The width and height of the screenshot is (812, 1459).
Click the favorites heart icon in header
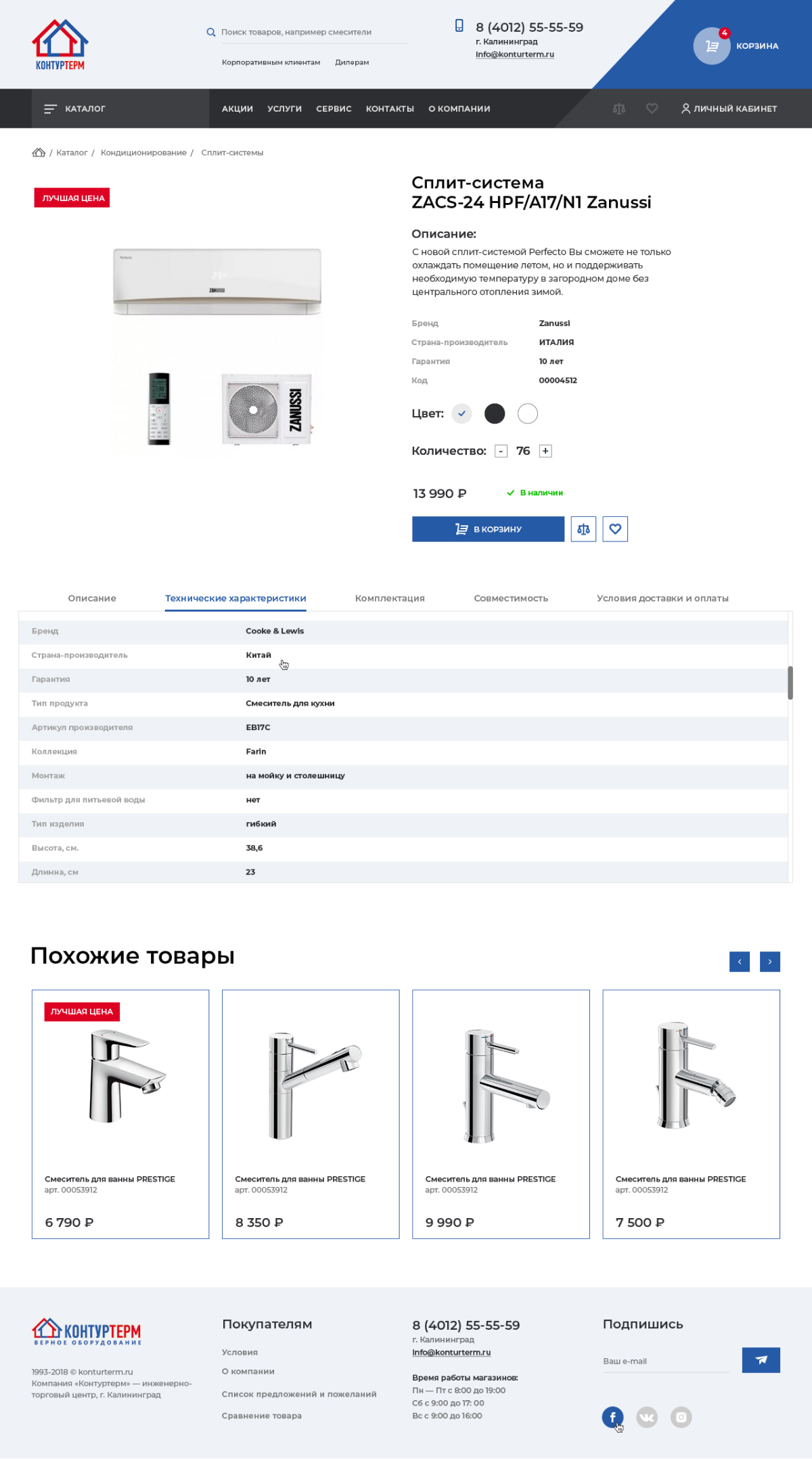(x=652, y=108)
